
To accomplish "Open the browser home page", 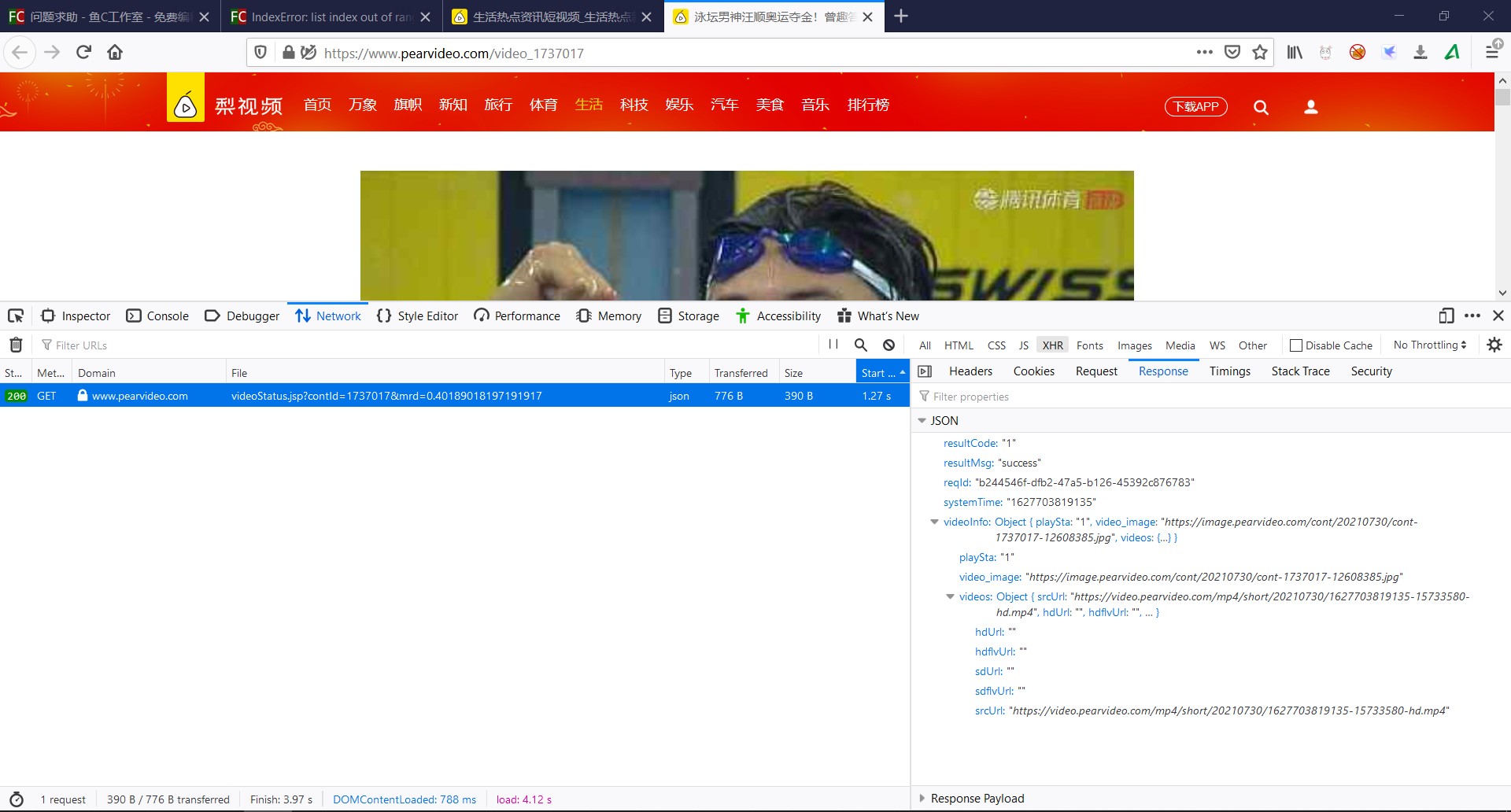I will [x=115, y=52].
